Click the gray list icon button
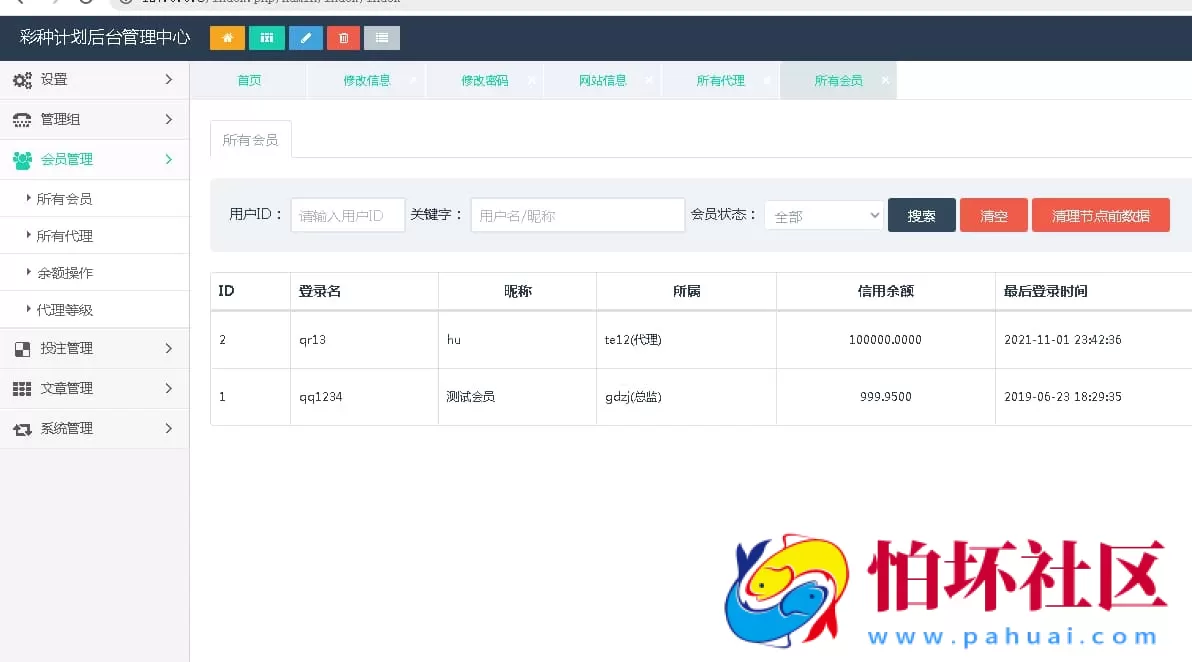The image size is (1192, 662). [x=382, y=38]
